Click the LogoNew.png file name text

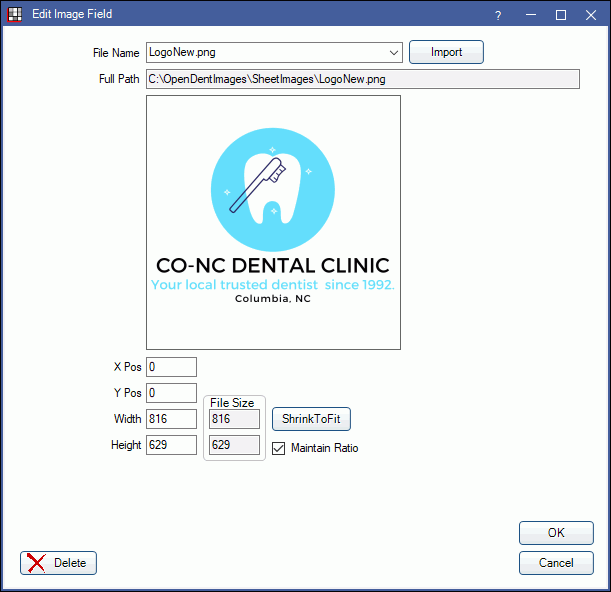click(x=182, y=52)
